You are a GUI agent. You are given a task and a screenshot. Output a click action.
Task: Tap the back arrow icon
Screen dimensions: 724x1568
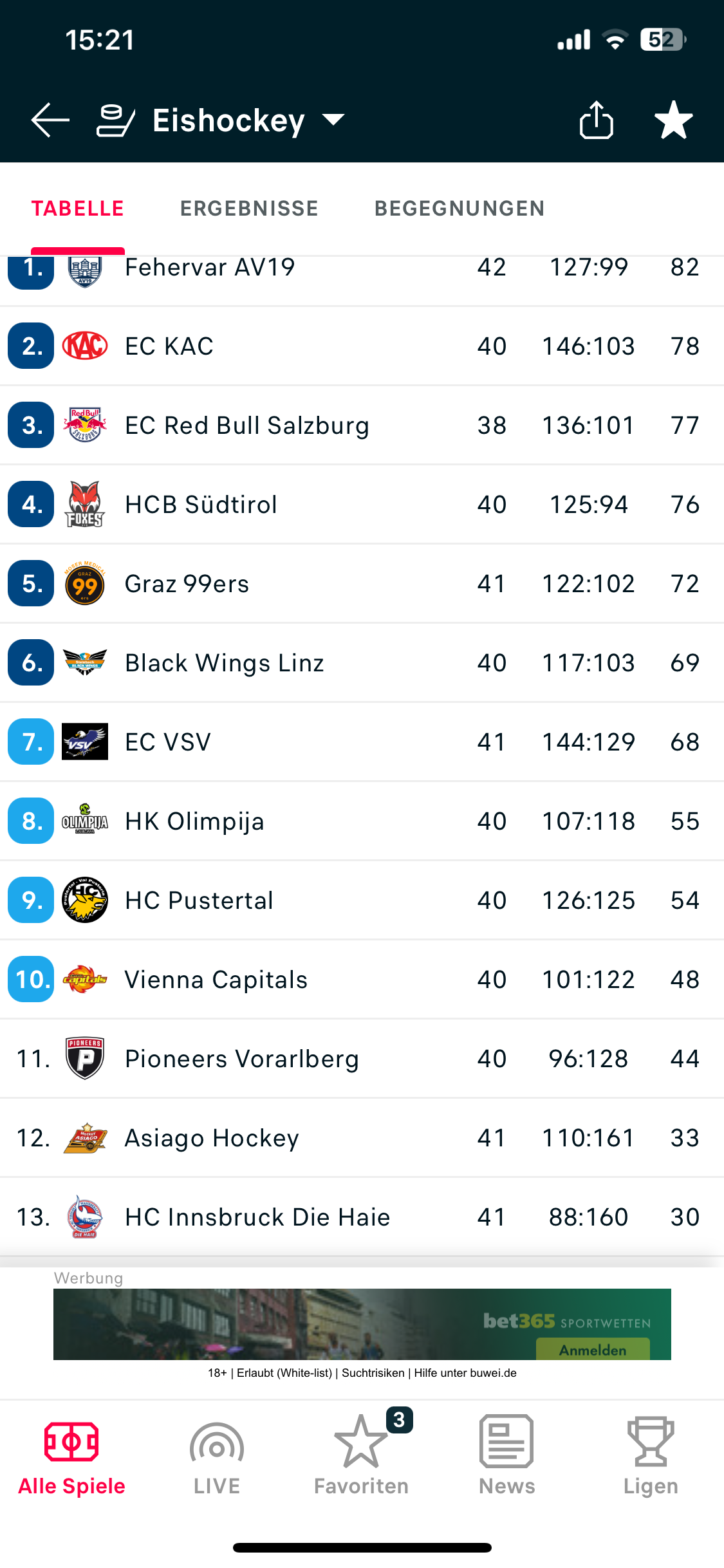pyautogui.click(x=50, y=120)
